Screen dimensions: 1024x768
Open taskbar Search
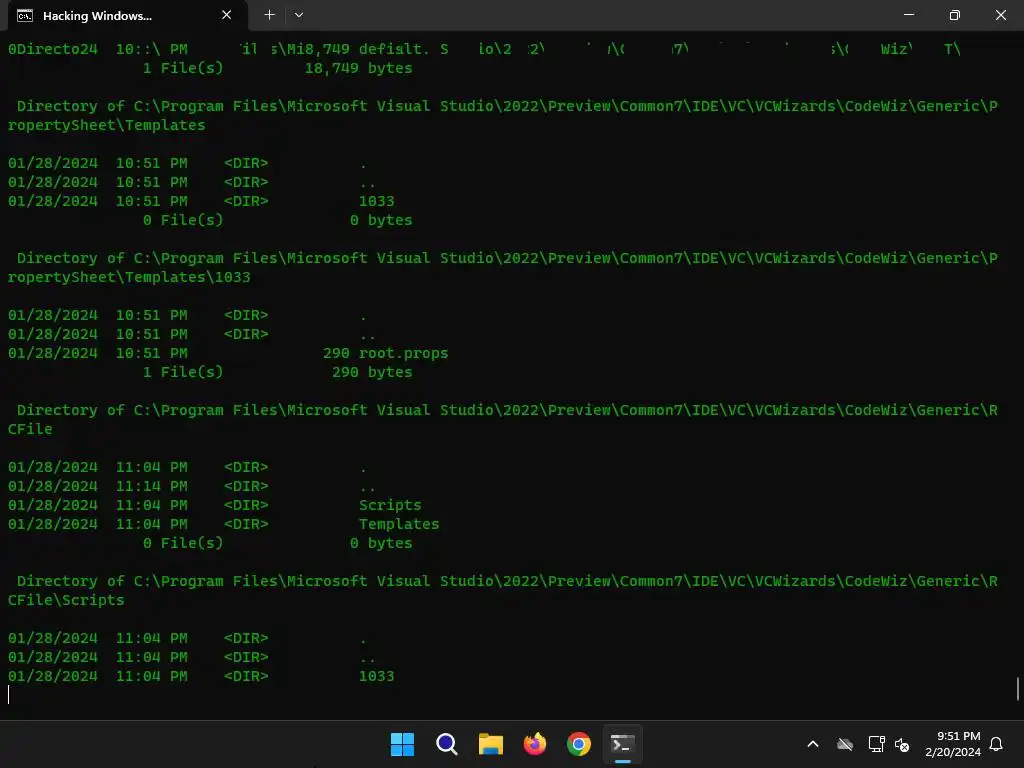tap(447, 744)
